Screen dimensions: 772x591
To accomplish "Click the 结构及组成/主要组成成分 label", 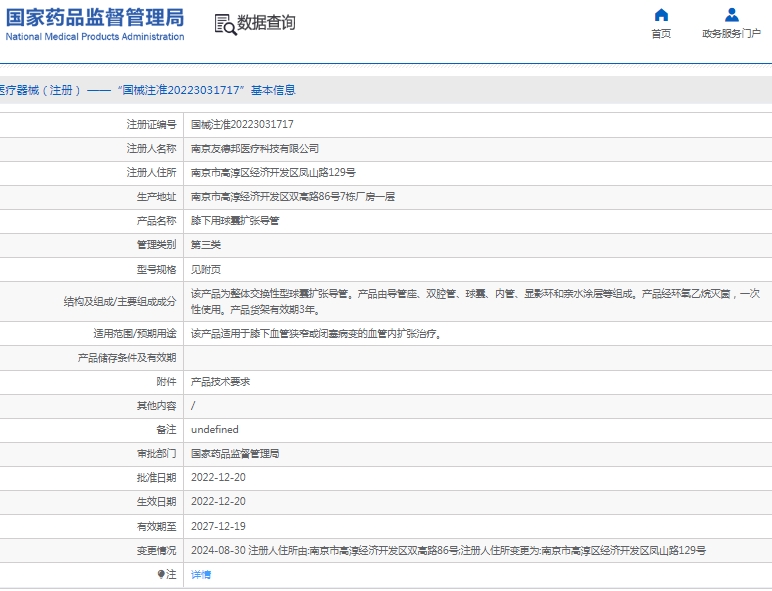I will [x=120, y=302].
